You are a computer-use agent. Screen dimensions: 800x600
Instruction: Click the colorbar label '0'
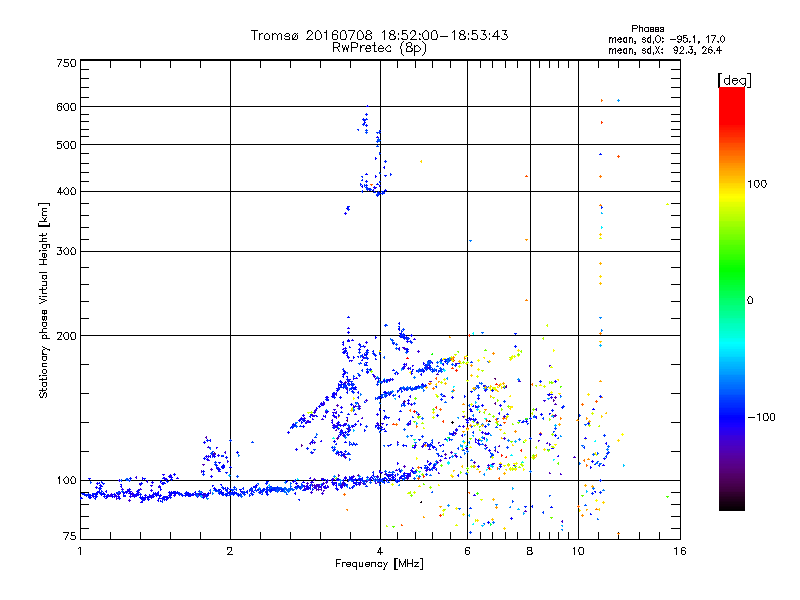[x=750, y=301]
